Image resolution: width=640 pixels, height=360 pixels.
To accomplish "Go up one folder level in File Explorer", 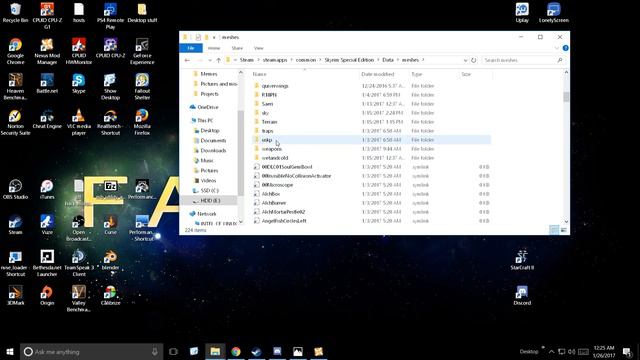I will [x=218, y=60].
